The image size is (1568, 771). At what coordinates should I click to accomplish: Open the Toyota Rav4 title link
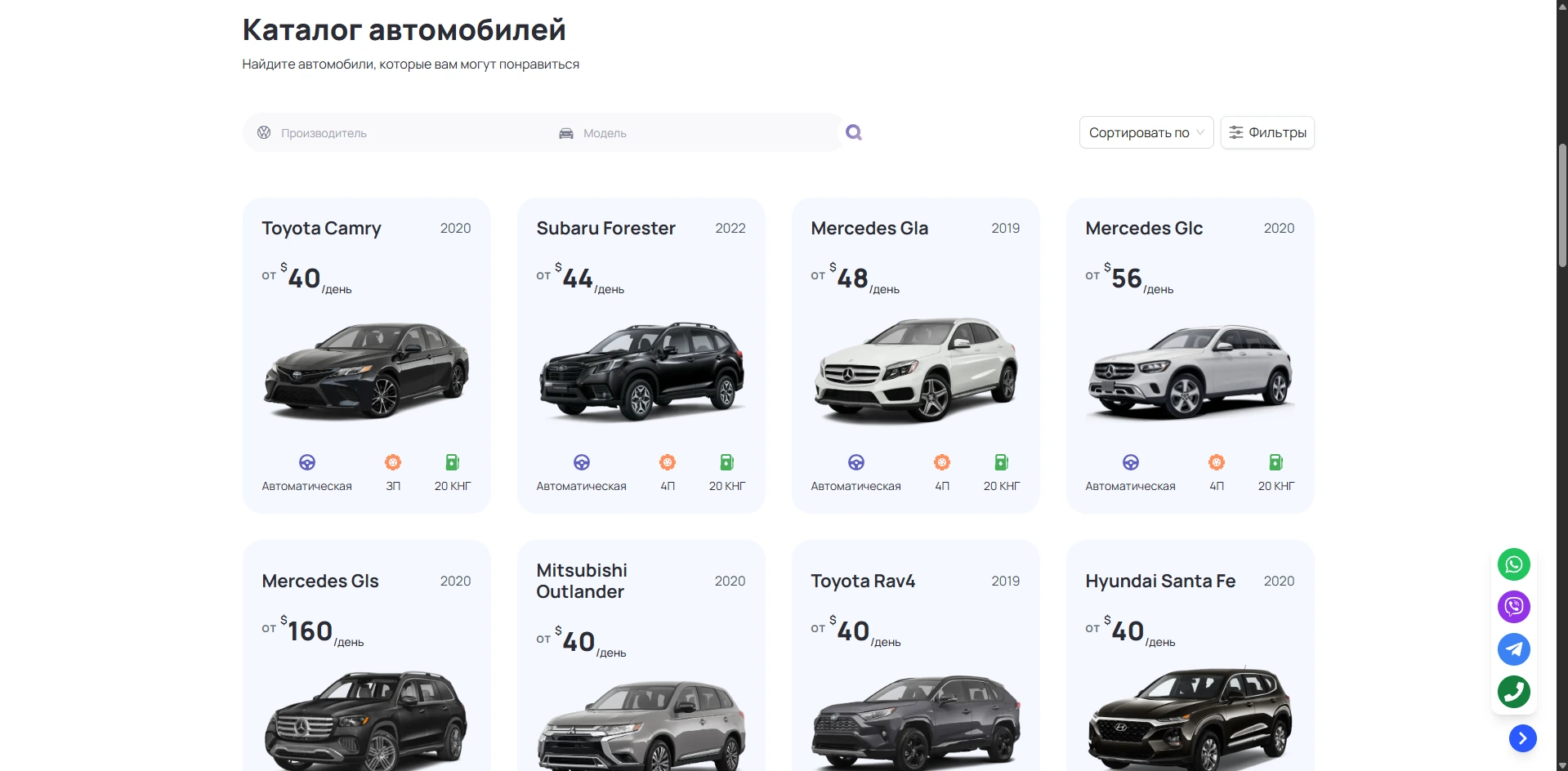pos(863,582)
